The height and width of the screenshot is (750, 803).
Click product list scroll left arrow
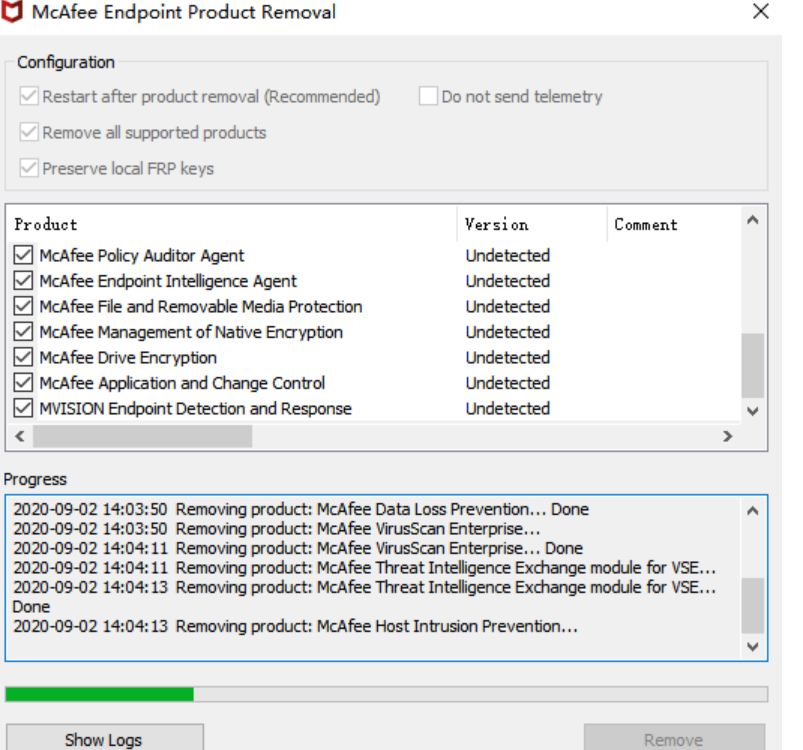20,436
